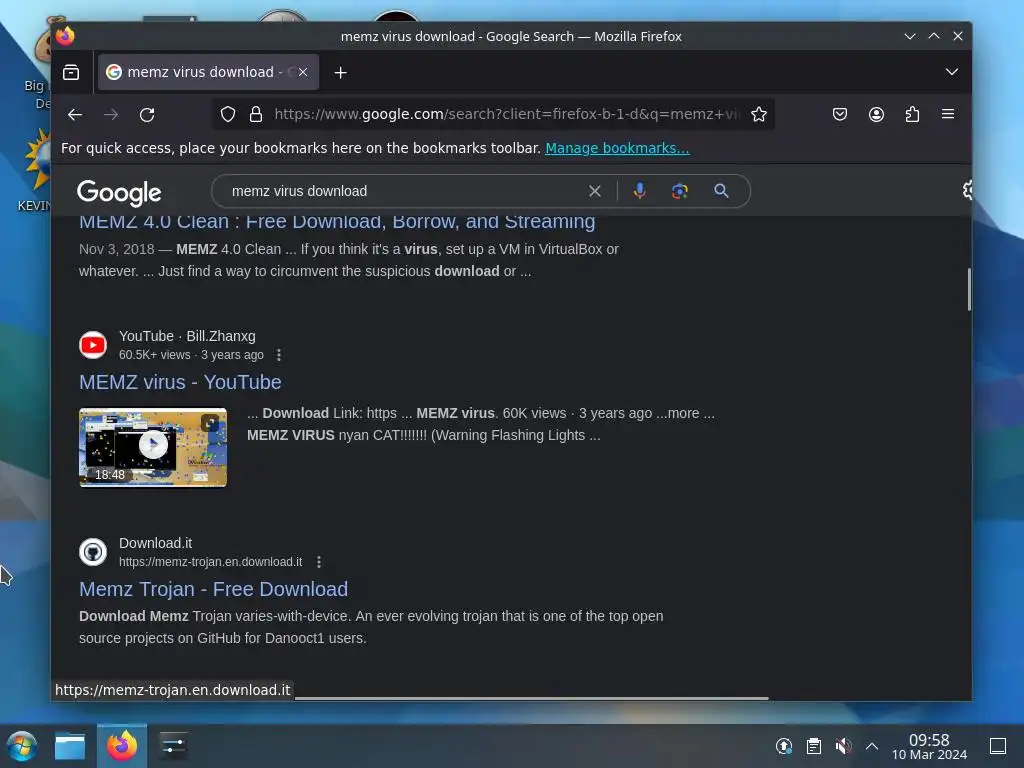Screen dimensions: 1024x768
Task: Close the memz virus download tab
Action: click(303, 72)
